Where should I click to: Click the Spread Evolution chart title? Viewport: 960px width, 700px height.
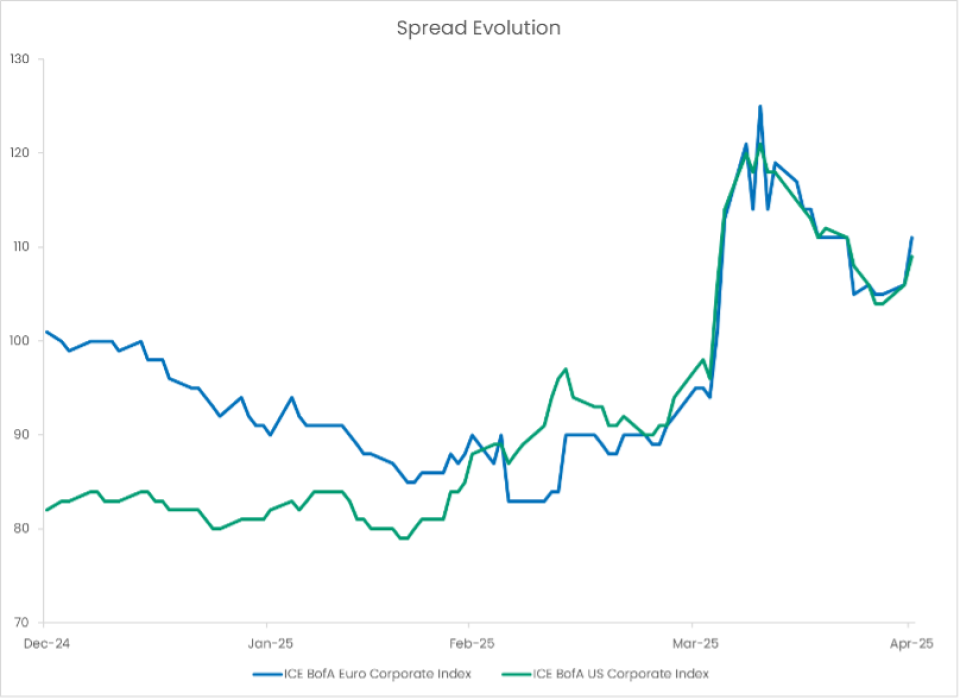pyautogui.click(x=478, y=28)
